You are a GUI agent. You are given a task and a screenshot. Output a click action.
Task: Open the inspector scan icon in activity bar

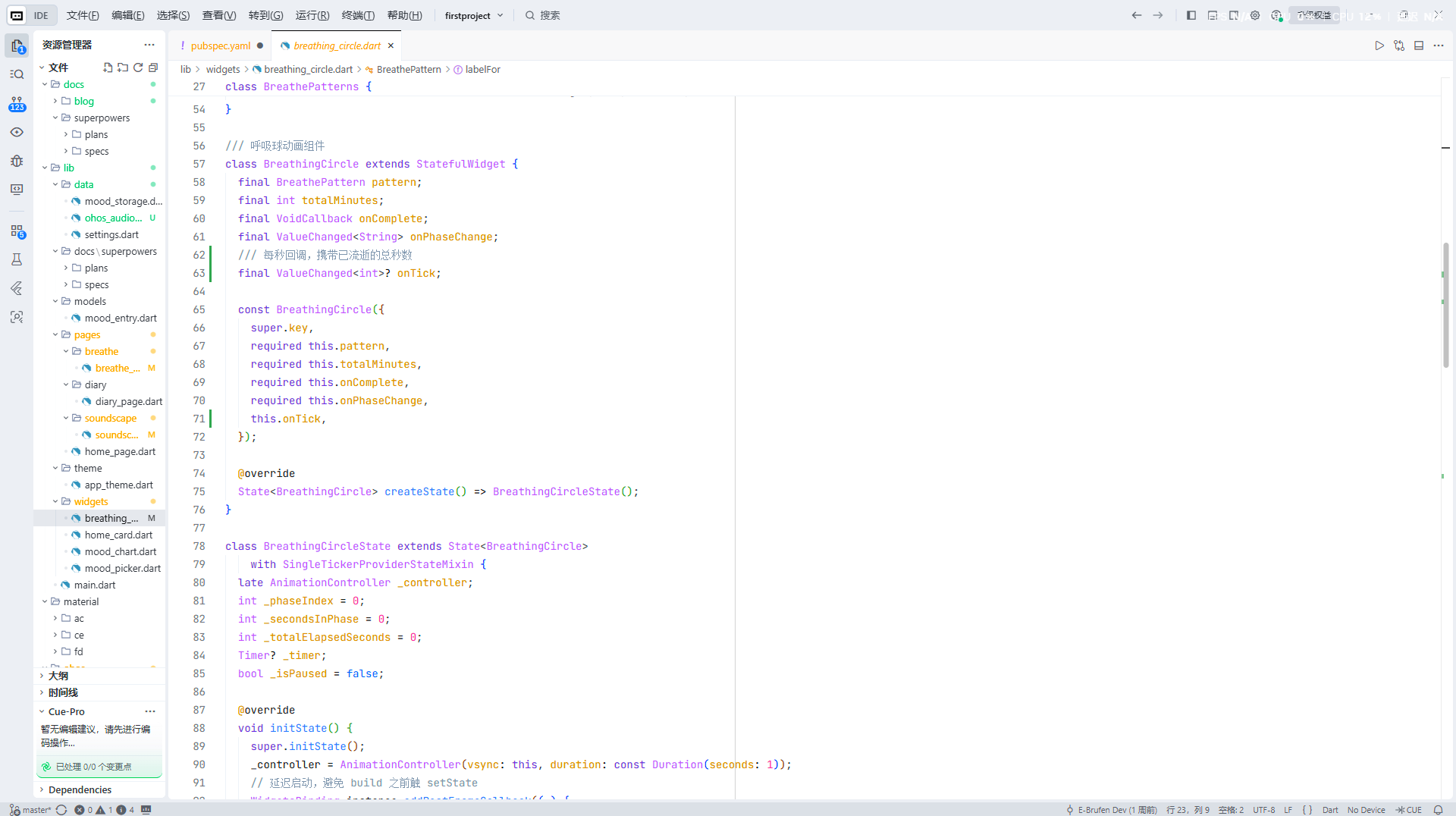17,317
